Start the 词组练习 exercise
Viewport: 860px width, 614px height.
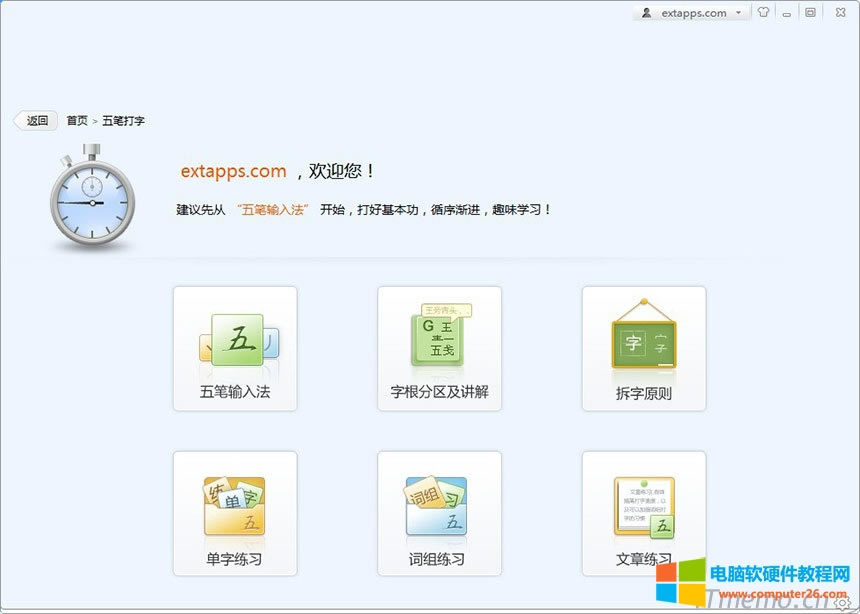(439, 513)
